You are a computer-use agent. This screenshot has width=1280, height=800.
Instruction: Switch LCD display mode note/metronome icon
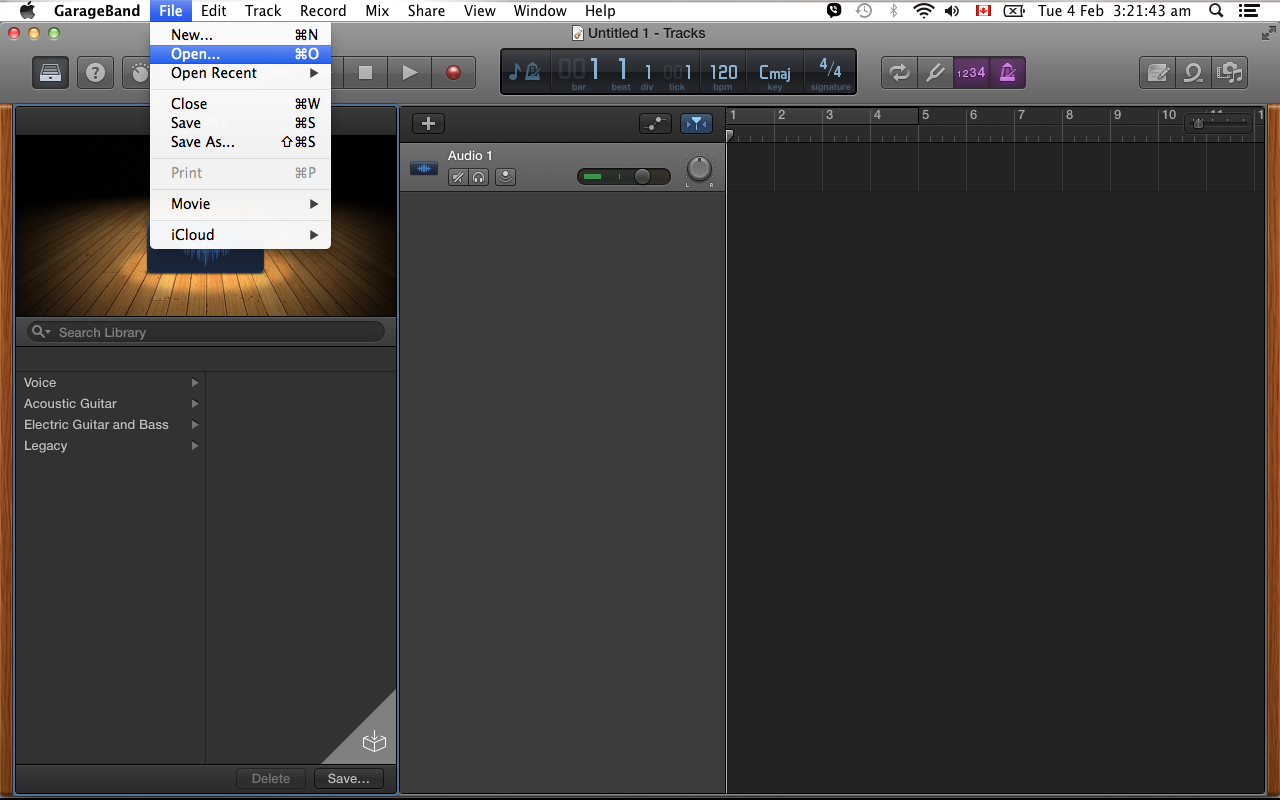click(x=525, y=72)
